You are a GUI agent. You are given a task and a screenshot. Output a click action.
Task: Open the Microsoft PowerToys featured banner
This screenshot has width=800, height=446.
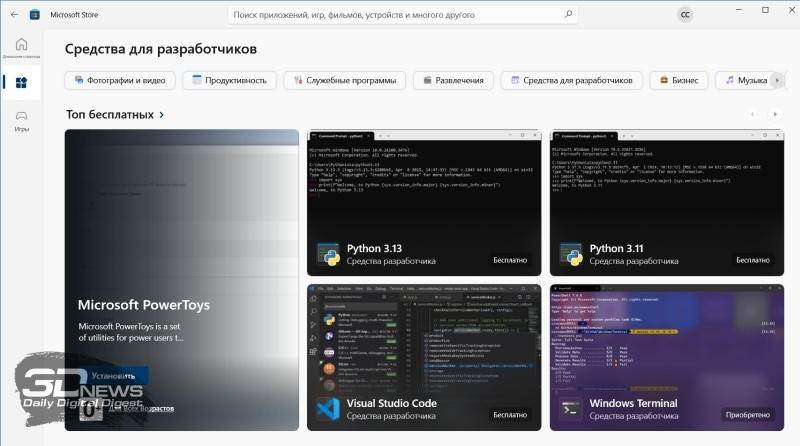click(x=182, y=280)
